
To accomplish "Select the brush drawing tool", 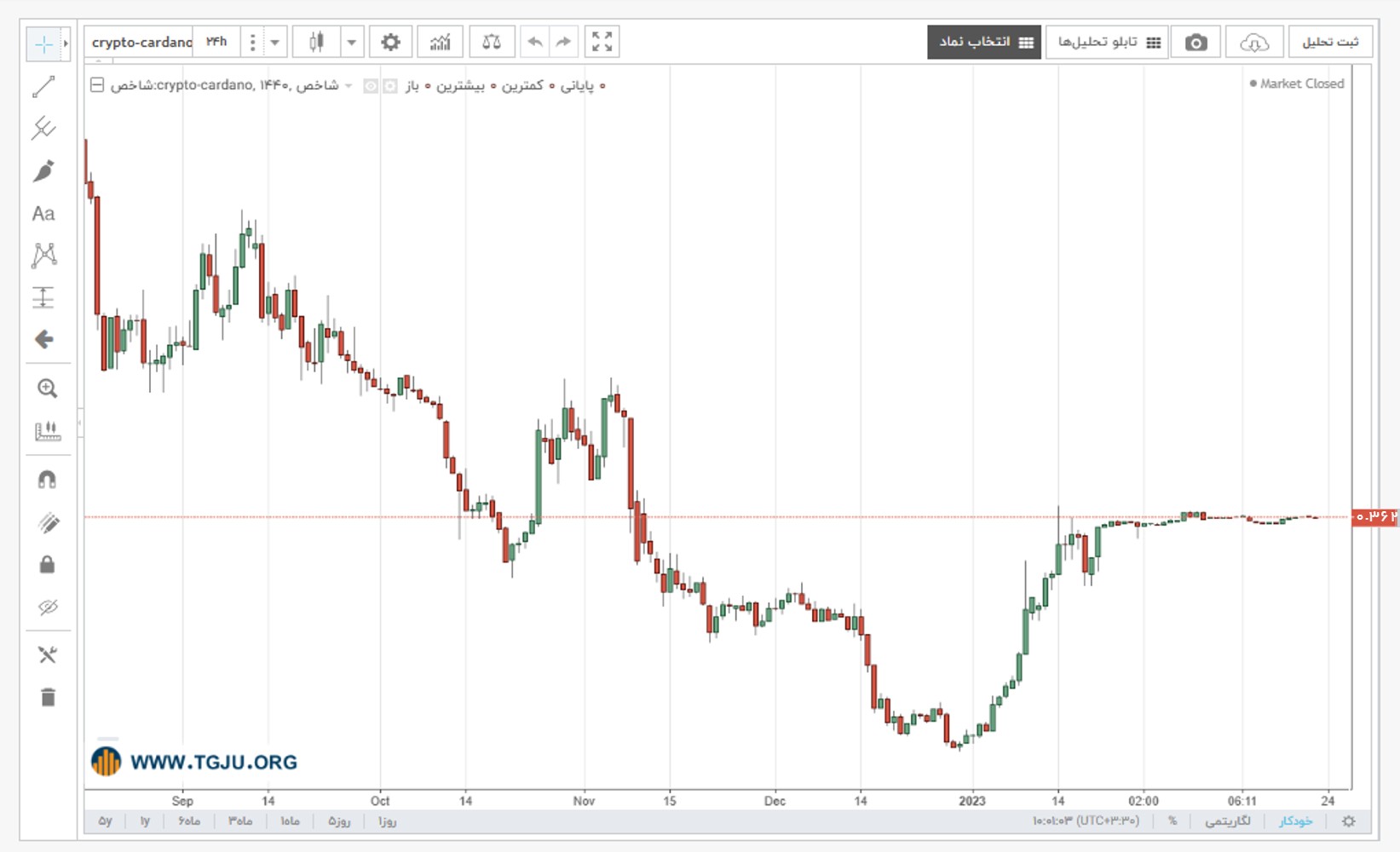I will (x=43, y=171).
